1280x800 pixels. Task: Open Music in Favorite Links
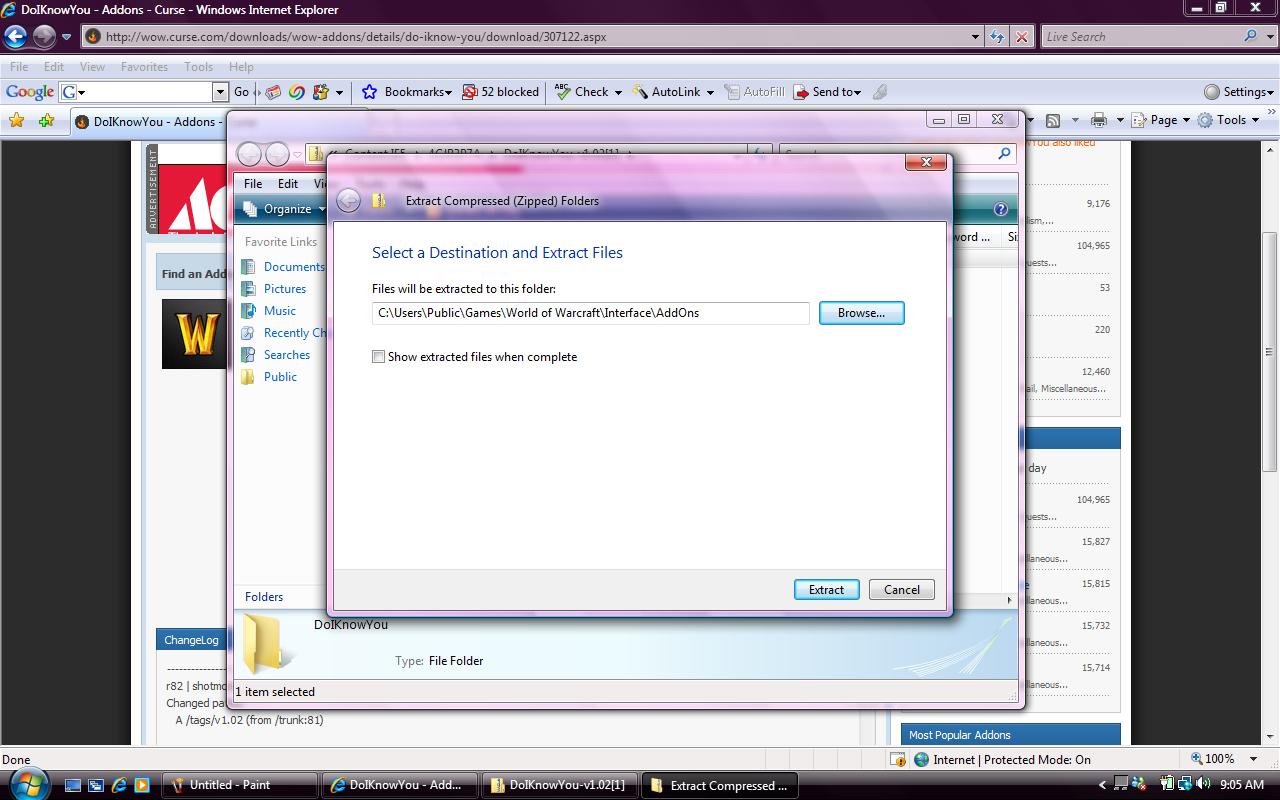[x=279, y=311]
